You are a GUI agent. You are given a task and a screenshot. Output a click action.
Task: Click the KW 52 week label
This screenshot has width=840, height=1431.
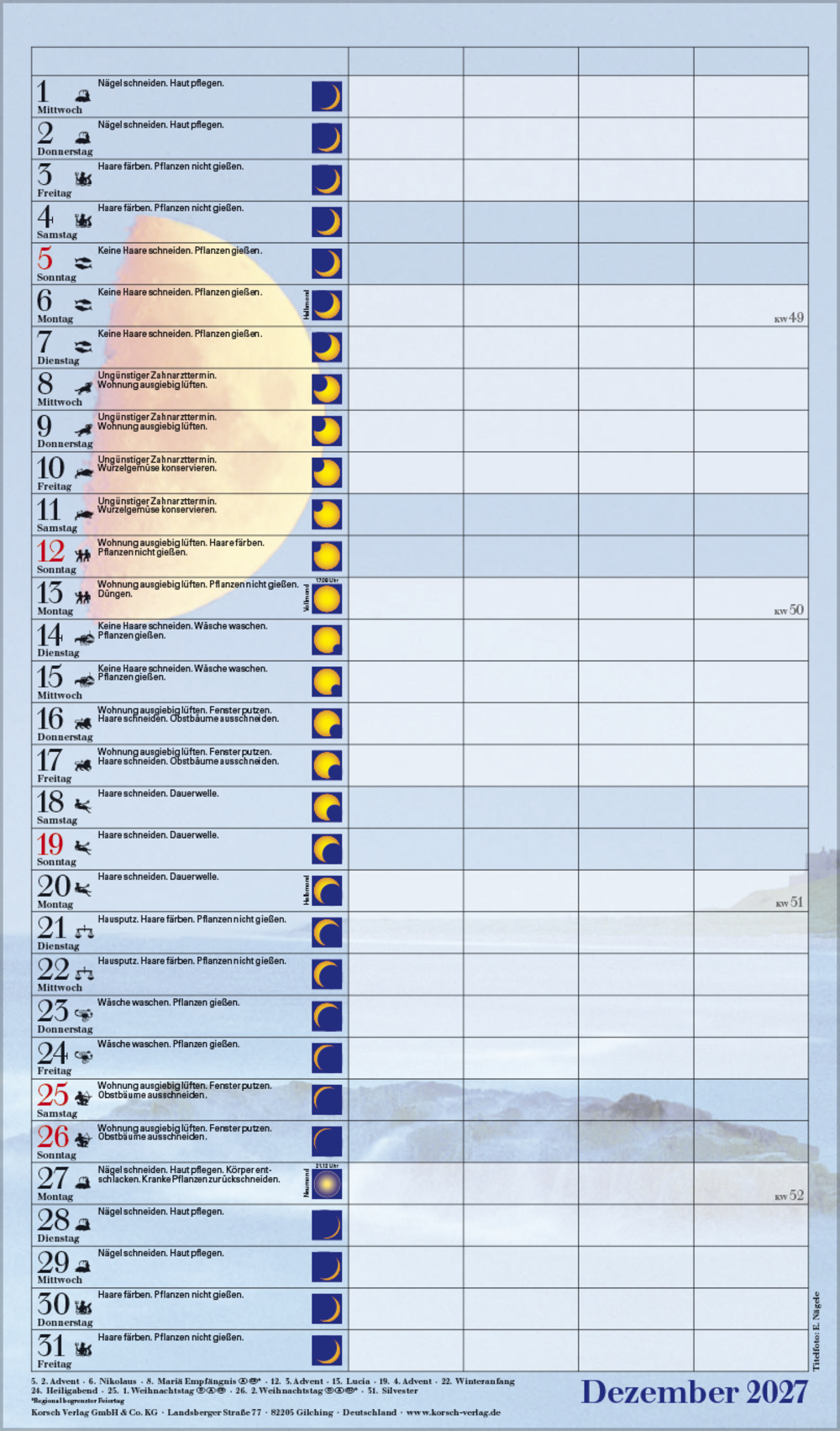[x=789, y=1195]
